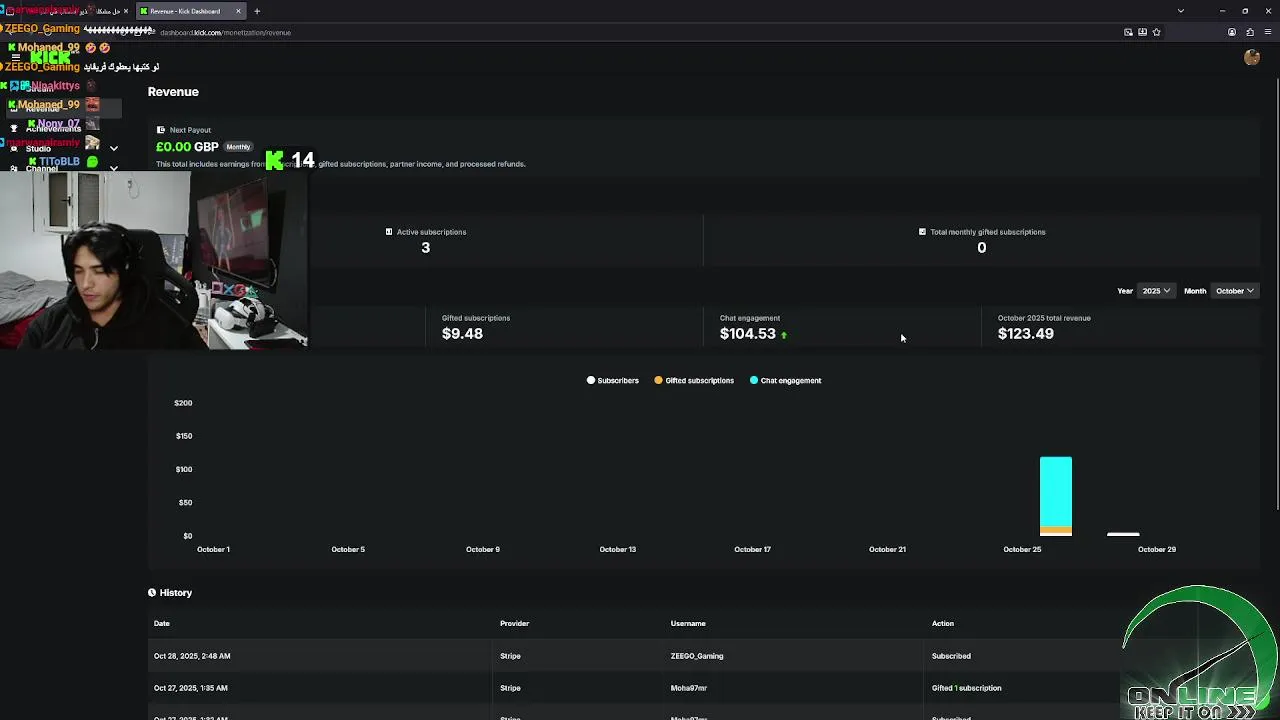Click the $123.49 October total revenue value
Image resolution: width=1280 pixels, height=720 pixels.
[1025, 334]
